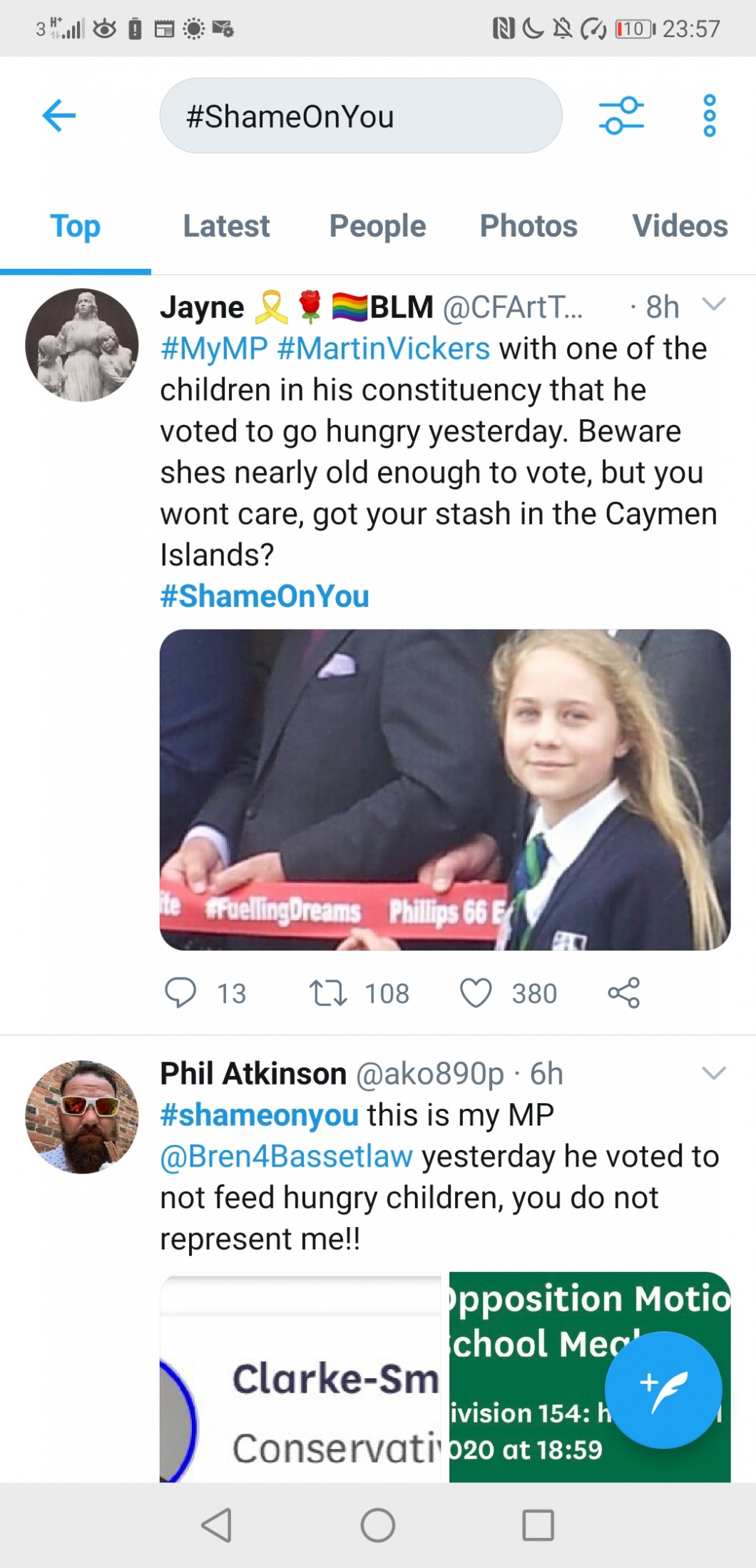Open the search filters icon
Viewport: 756px width, 1568px height.
[x=621, y=116]
